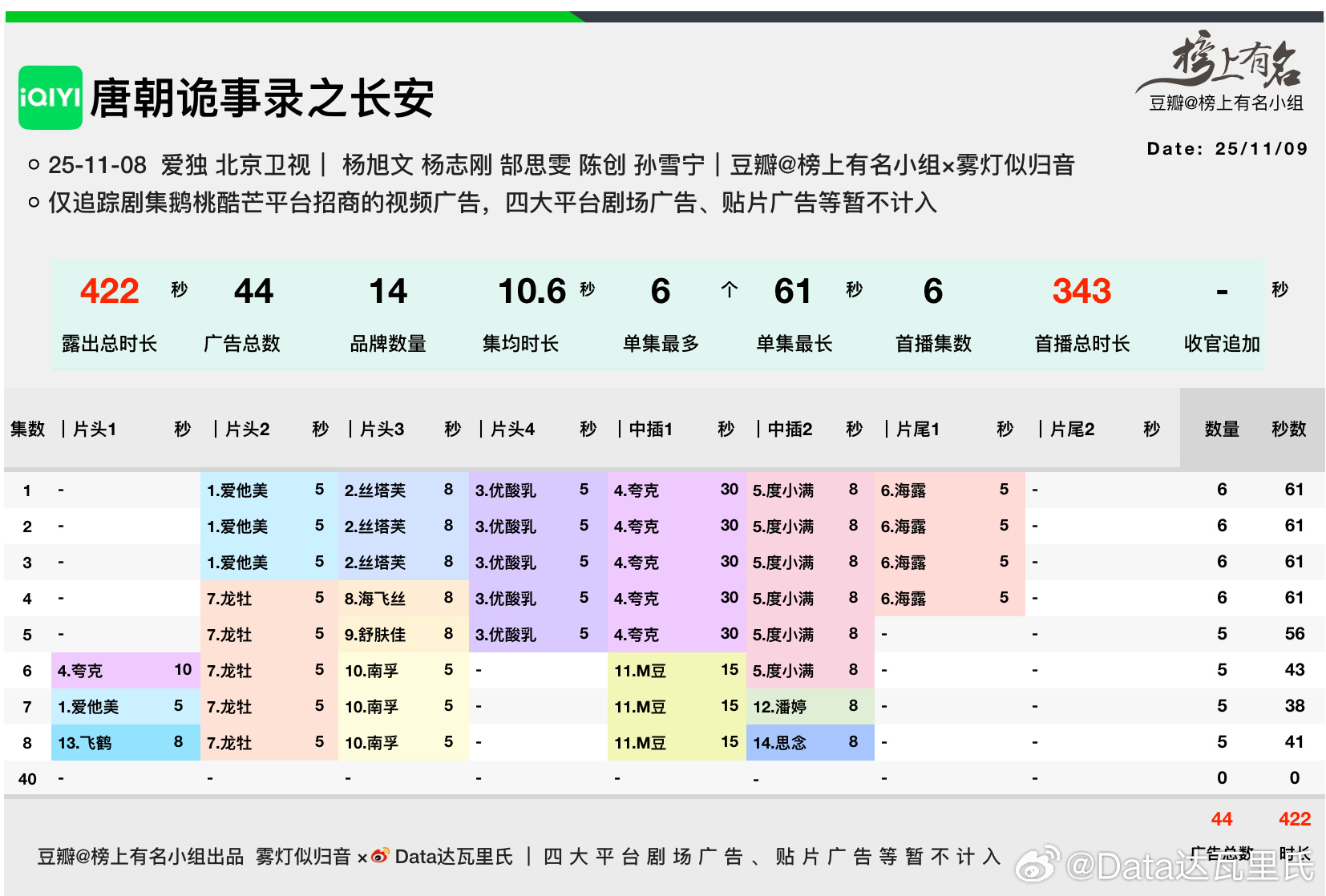Click 10.南孚 in episode 6 row
The image size is (1326, 896).
click(371, 671)
